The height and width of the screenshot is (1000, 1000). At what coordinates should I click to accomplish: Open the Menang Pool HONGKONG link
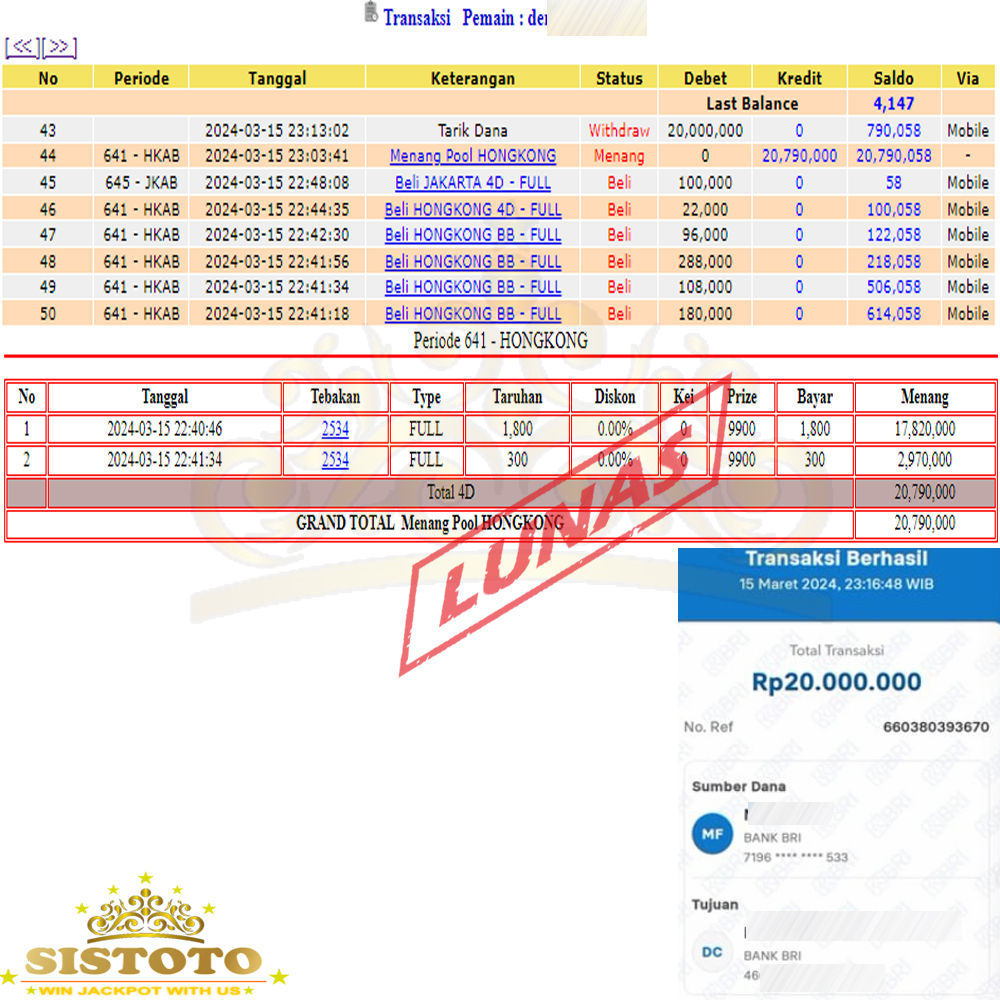coord(473,156)
